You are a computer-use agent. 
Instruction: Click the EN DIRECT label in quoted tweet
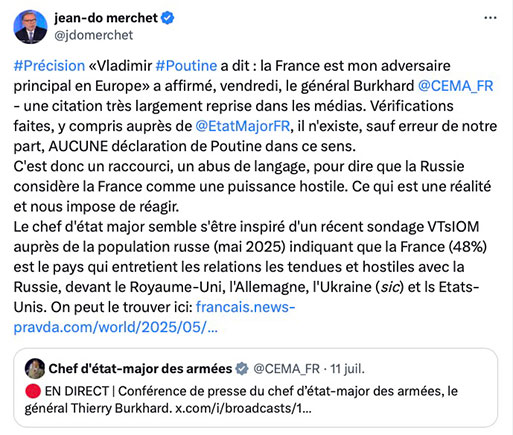click(x=77, y=391)
